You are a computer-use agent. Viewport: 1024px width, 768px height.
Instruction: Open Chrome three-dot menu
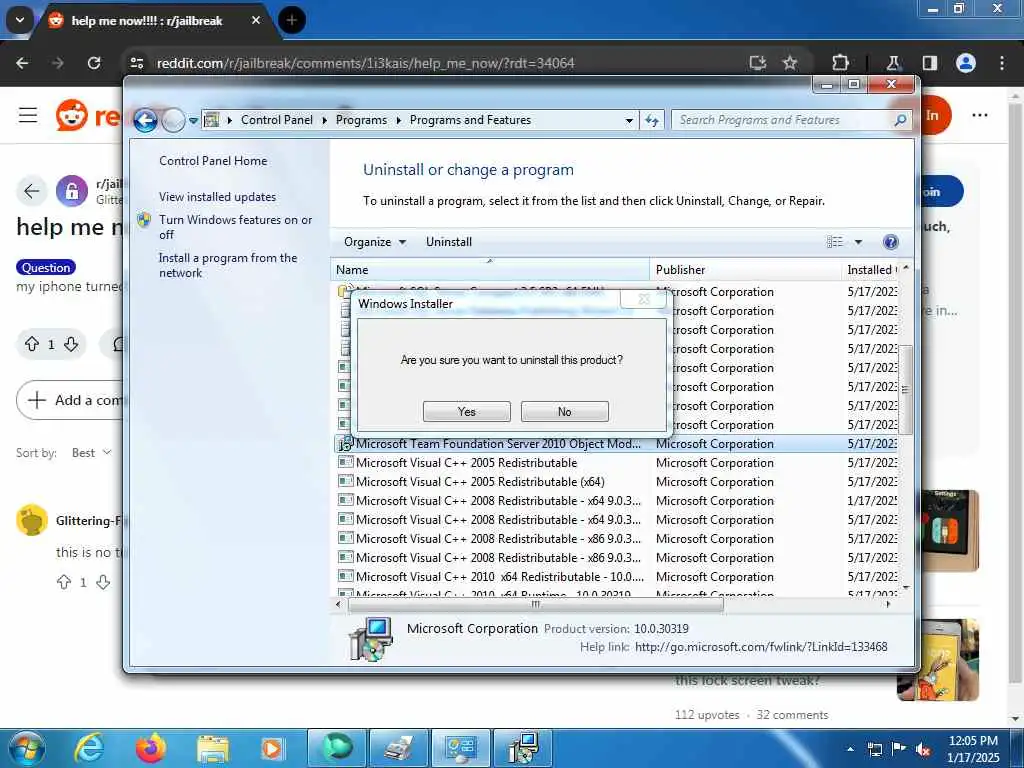coord(1002,63)
